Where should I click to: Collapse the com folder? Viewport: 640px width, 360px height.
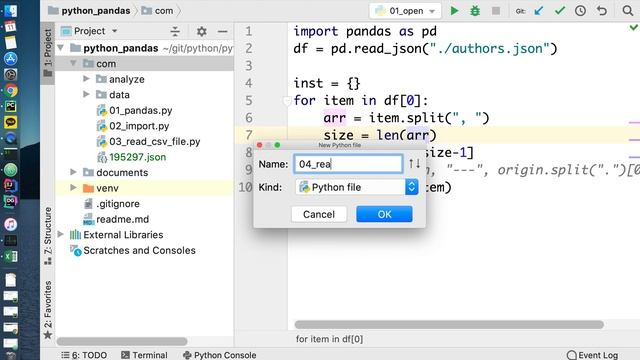point(73,63)
